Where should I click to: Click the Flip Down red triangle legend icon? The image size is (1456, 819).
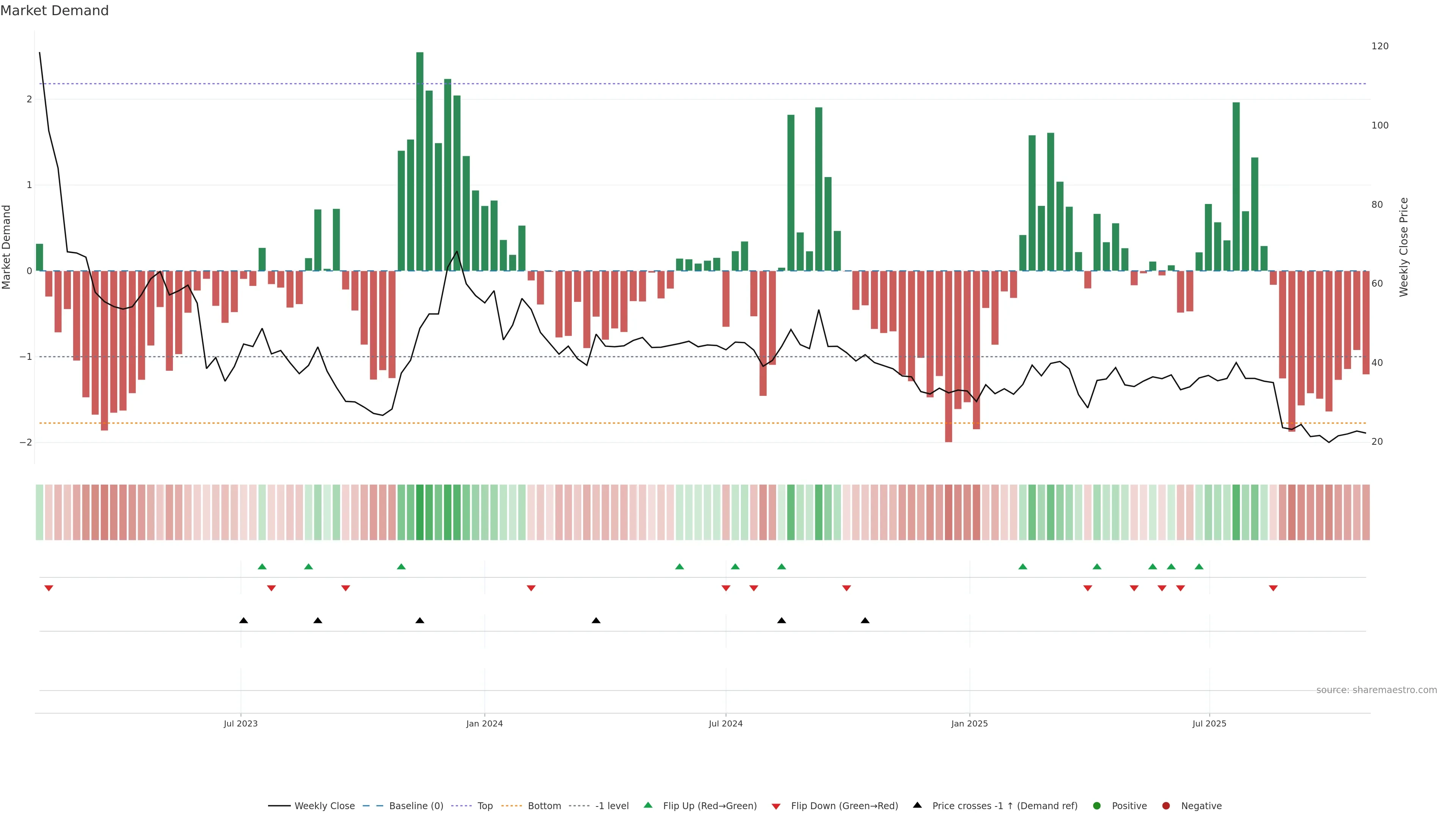point(776,806)
